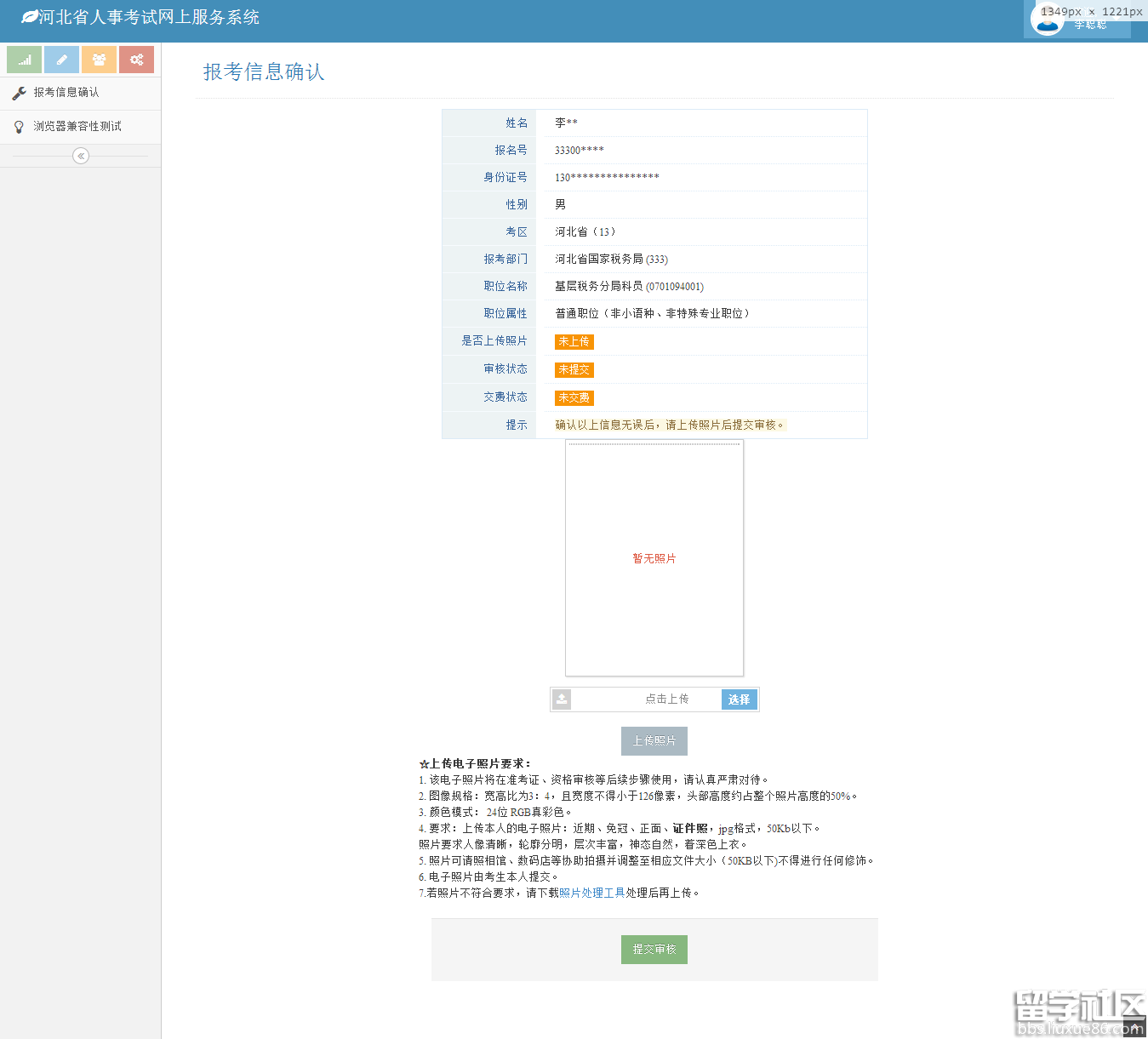This screenshot has height=1039, width=1148.
Task: Click the 上传照片 upload button
Action: [654, 741]
